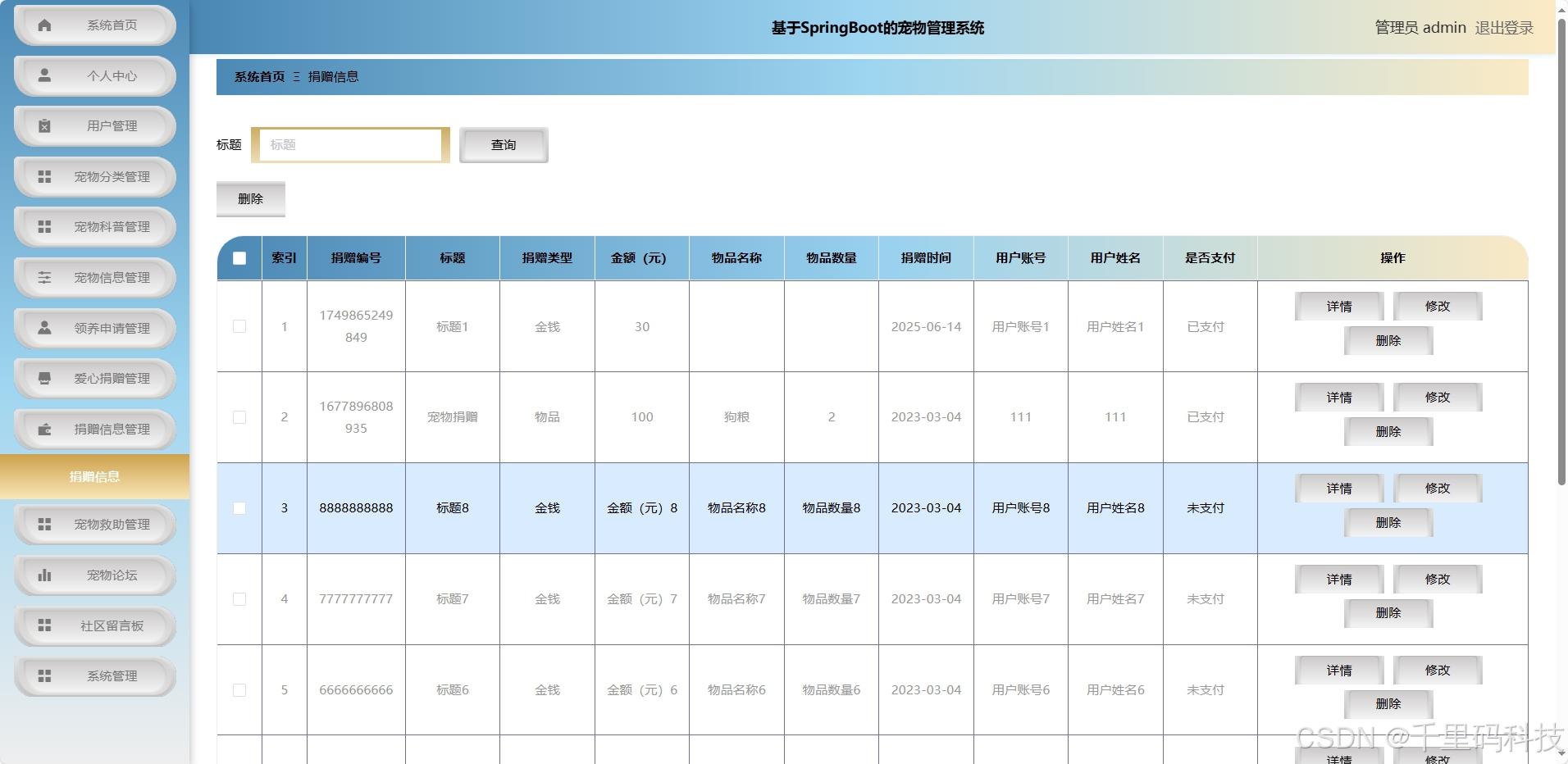Open 详情 for row 宠物捐赠

(1339, 398)
